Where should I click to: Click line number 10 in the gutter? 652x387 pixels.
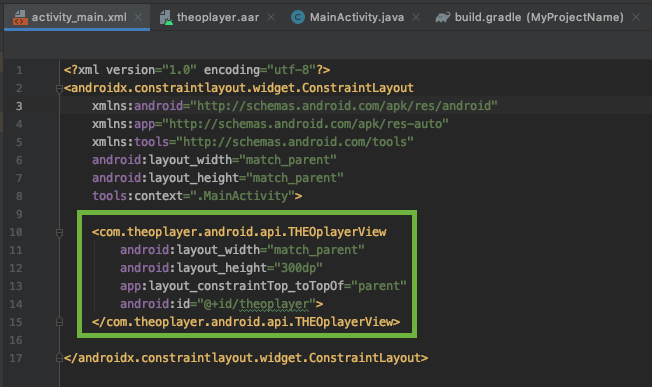pos(16,232)
